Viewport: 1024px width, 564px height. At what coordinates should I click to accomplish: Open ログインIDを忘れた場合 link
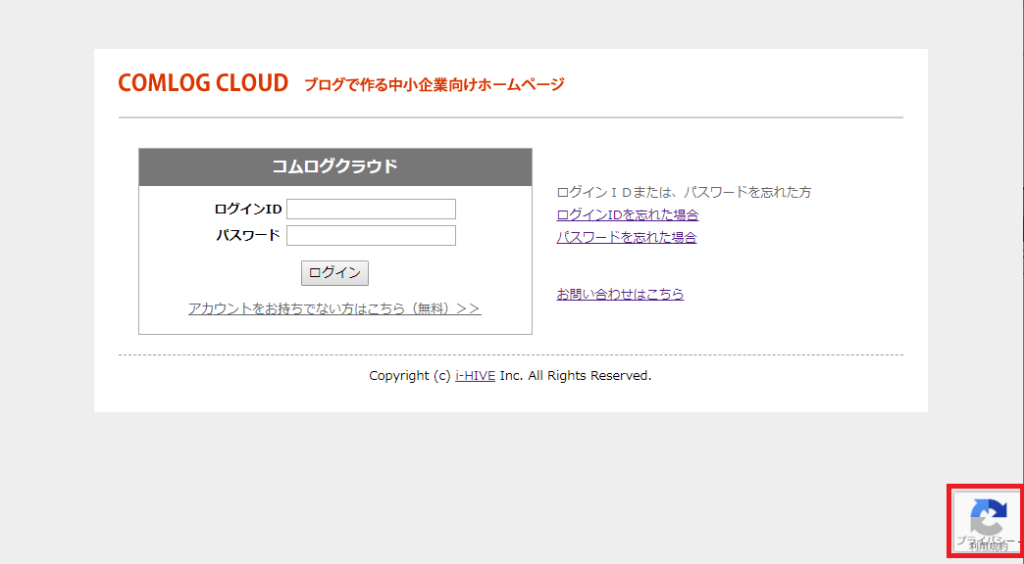pos(628,215)
